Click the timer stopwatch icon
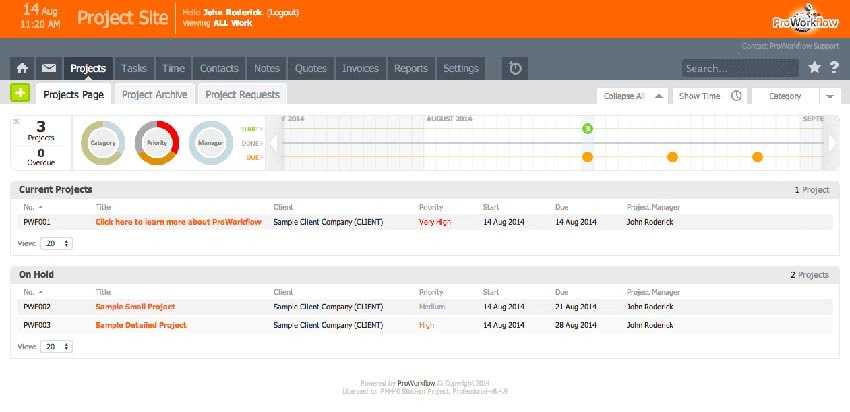Viewport: 850px width, 412px height. tap(515, 68)
